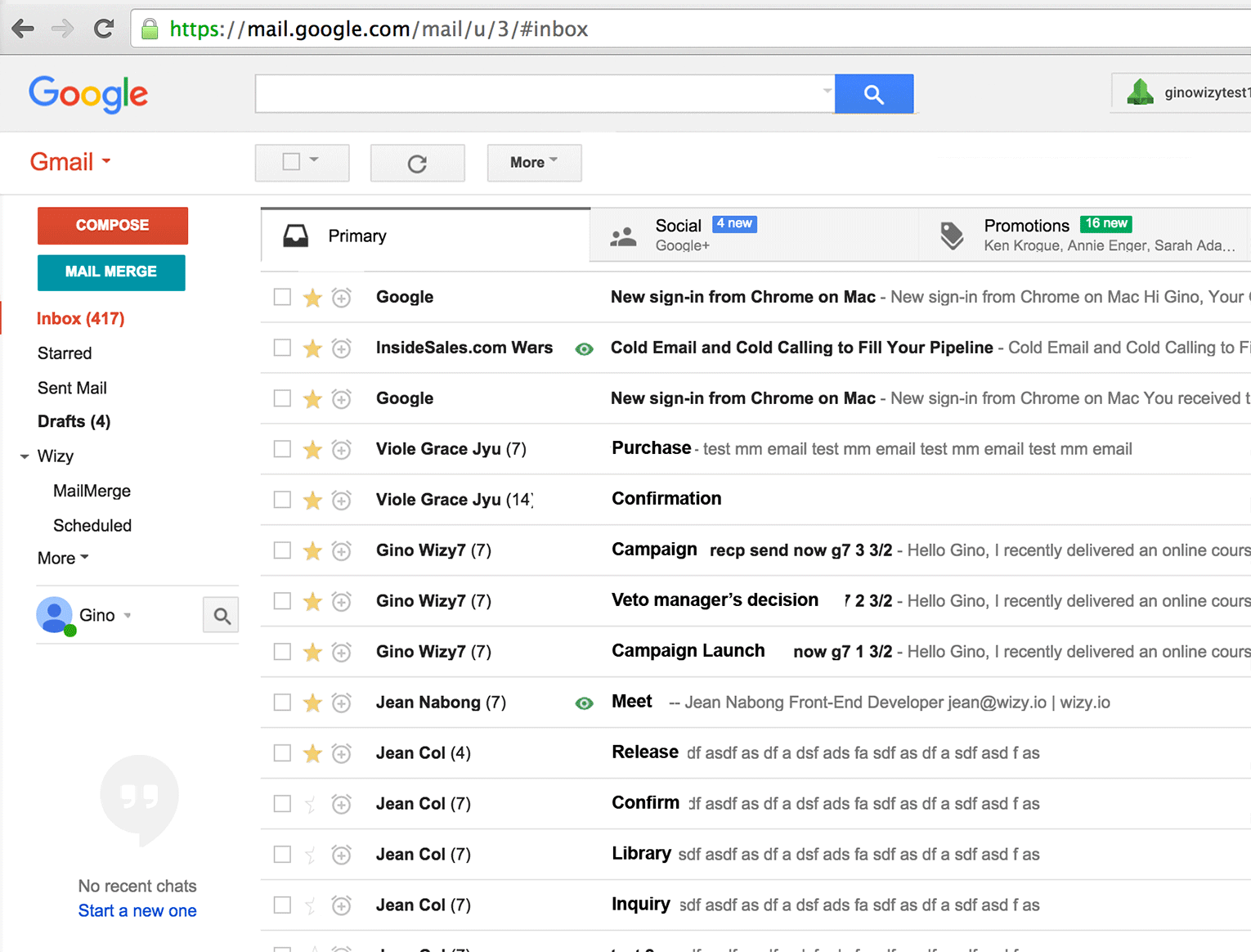1251x952 pixels.
Task: Star the Jean Col Inquiry email
Action: click(312, 906)
